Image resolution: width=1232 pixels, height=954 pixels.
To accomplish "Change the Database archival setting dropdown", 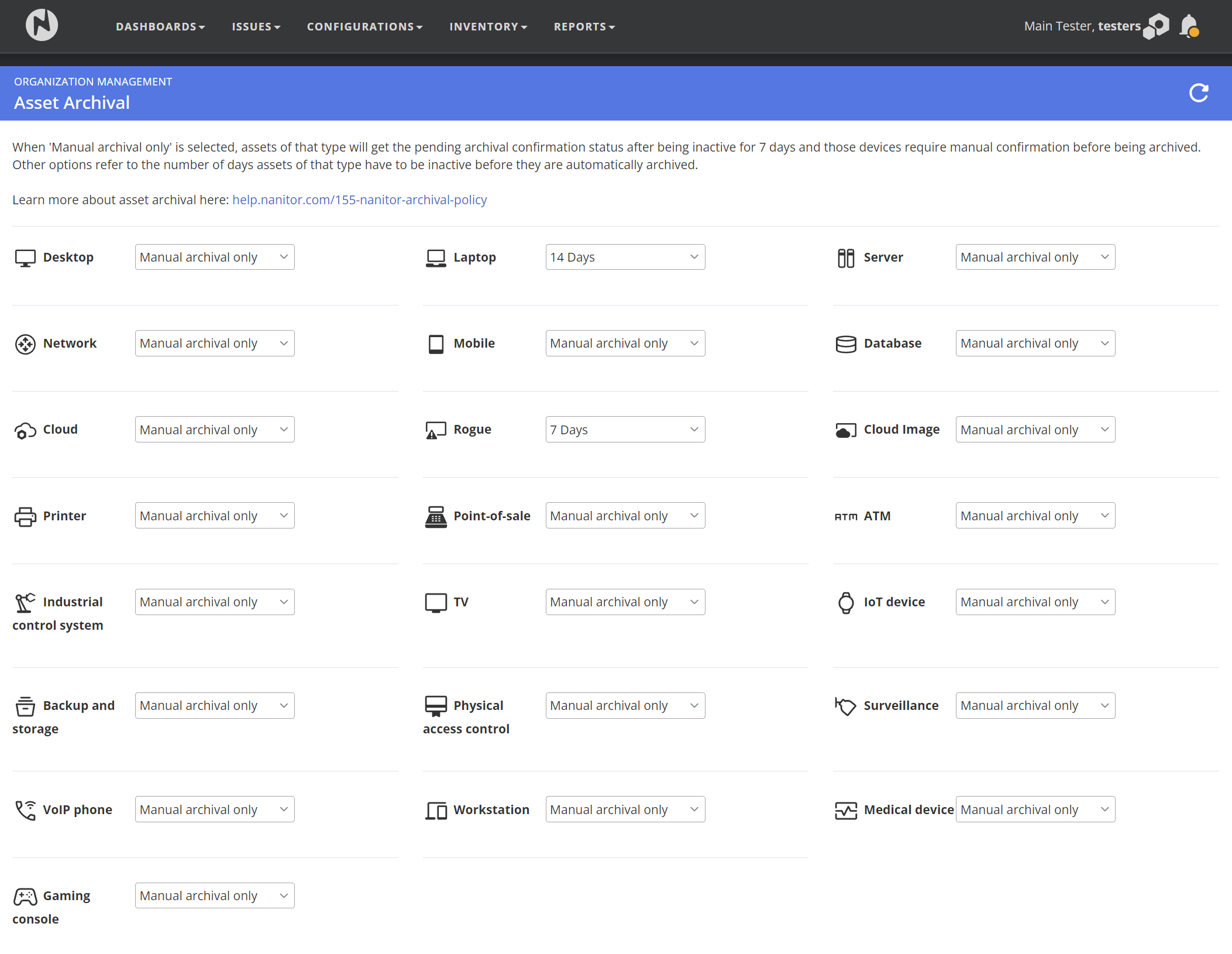I will coord(1035,344).
